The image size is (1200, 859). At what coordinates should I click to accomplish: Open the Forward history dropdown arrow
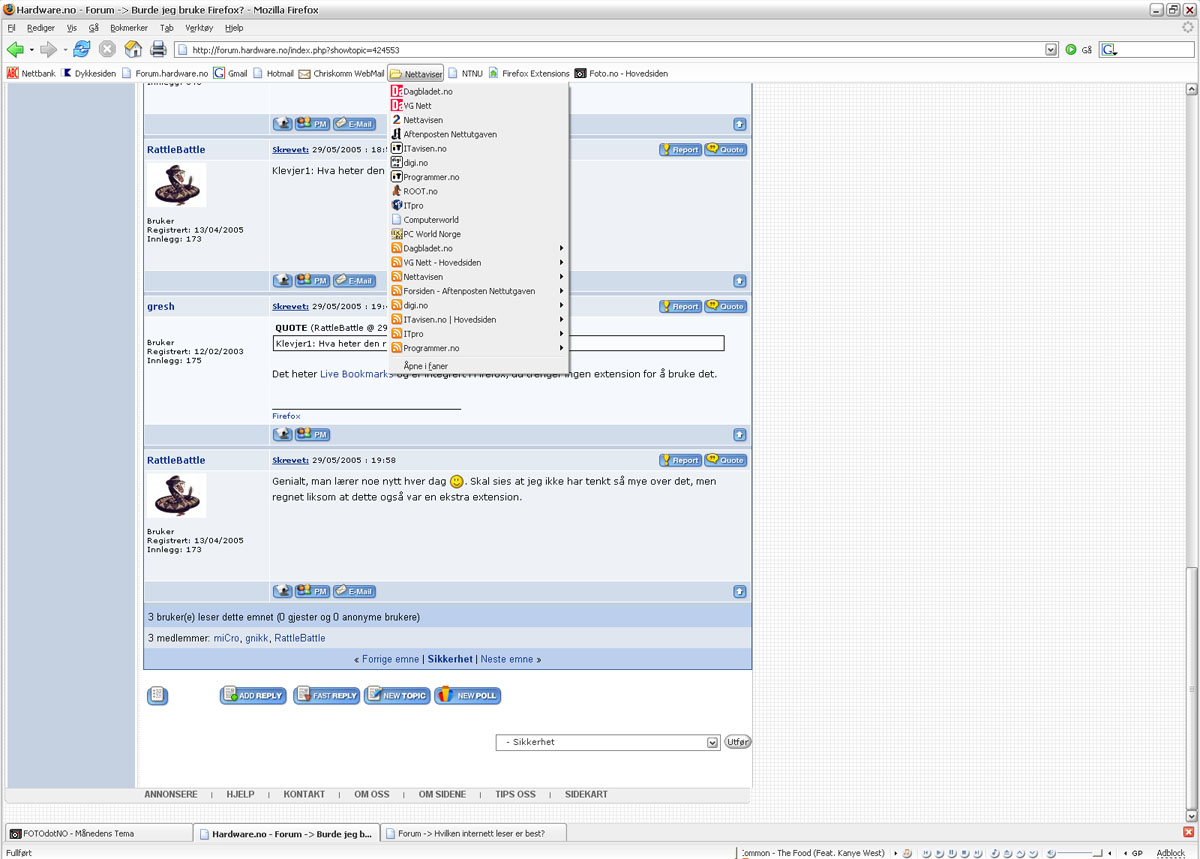point(65,49)
